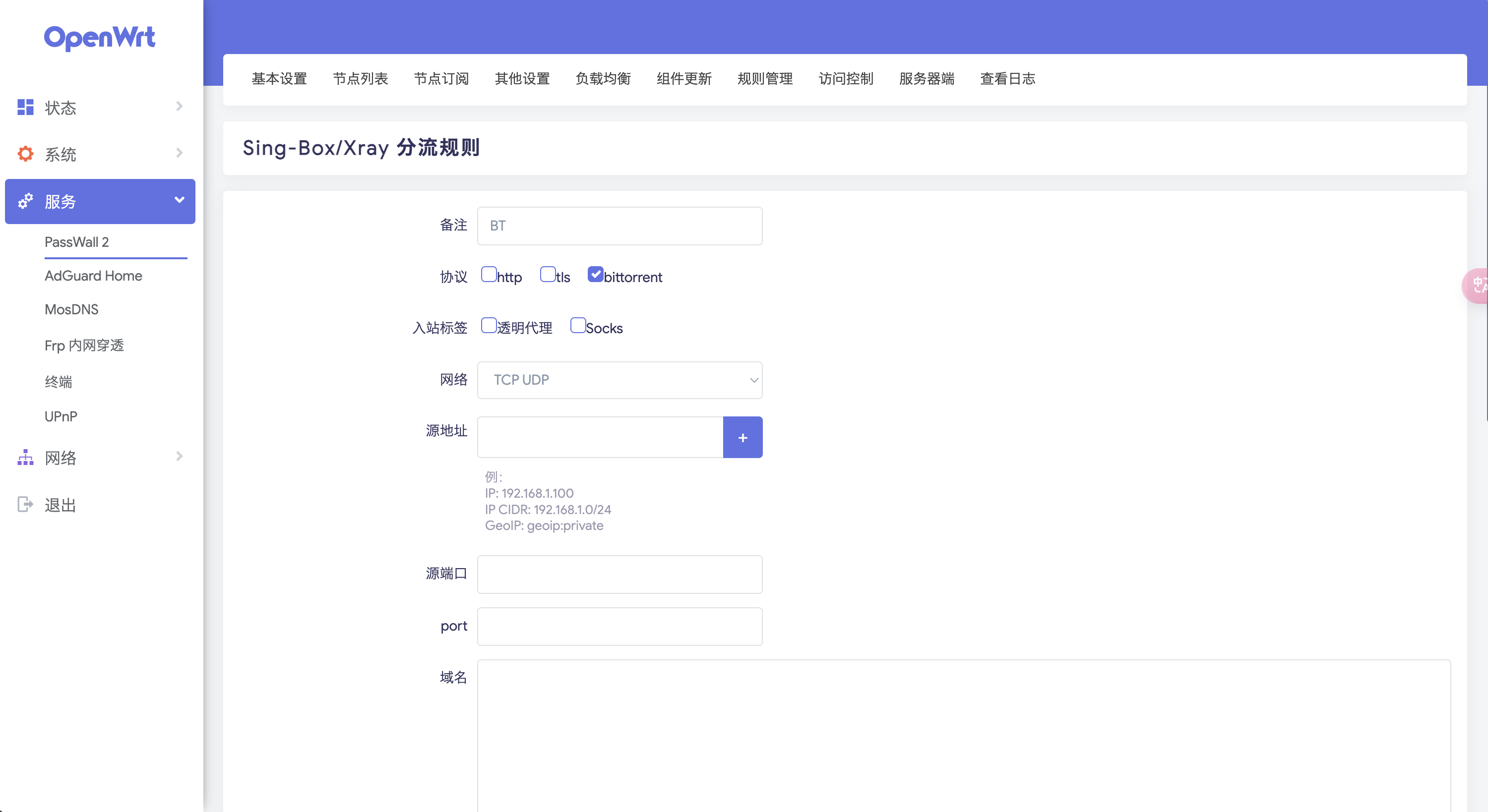
Task: Click inside the port input field
Action: pos(619,627)
